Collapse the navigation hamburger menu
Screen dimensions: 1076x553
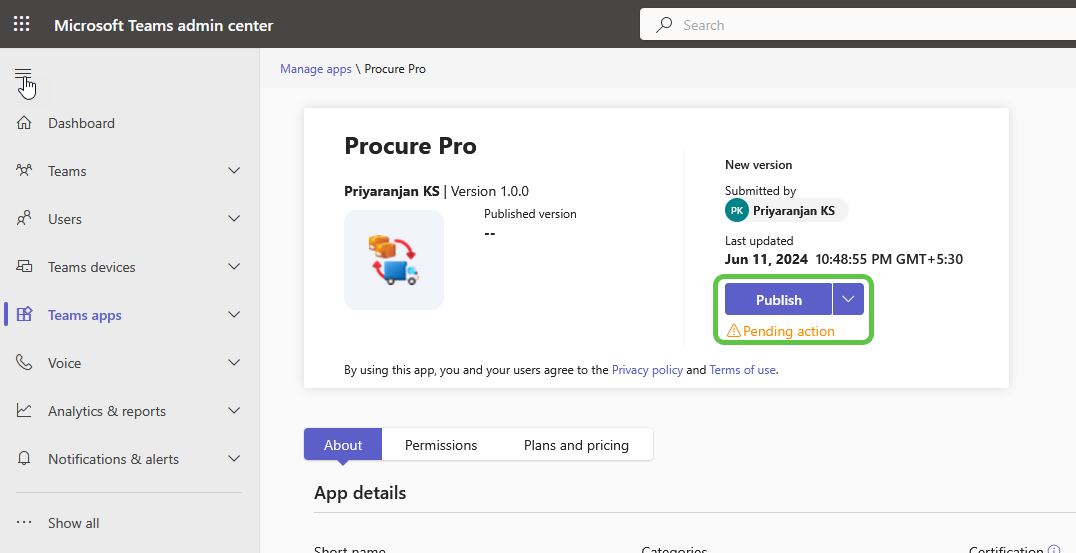(23, 76)
